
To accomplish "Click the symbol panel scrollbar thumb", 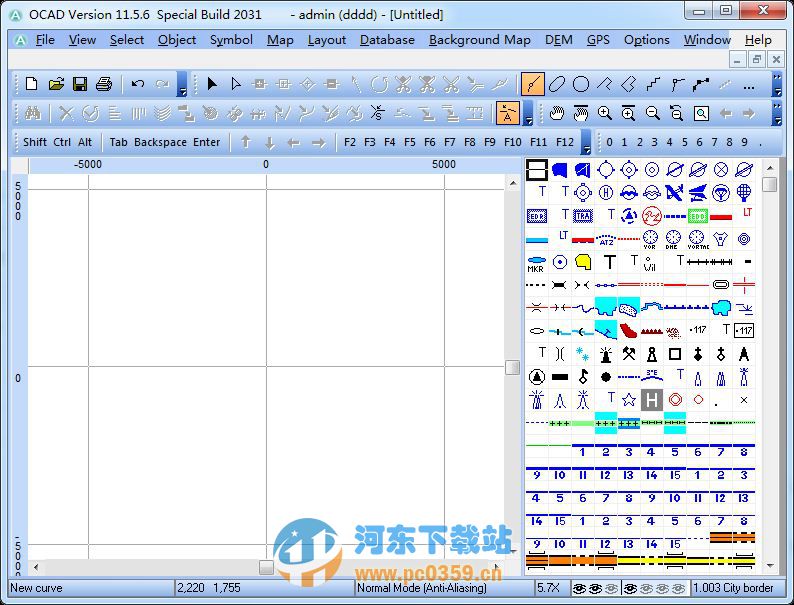I will pos(770,184).
